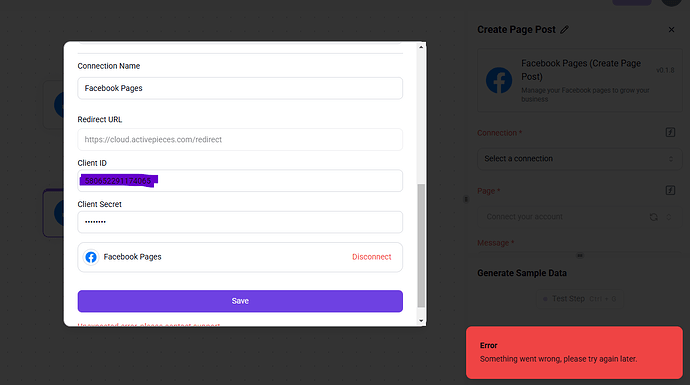
Task: Open the Select a connection dropdown
Action: pos(580,159)
